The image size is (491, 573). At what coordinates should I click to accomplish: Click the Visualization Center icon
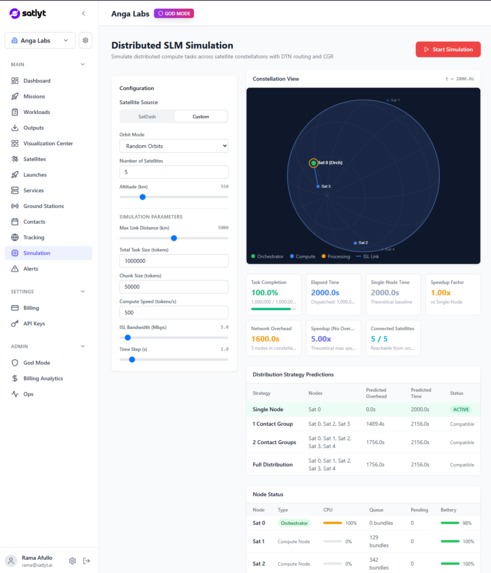[15, 143]
